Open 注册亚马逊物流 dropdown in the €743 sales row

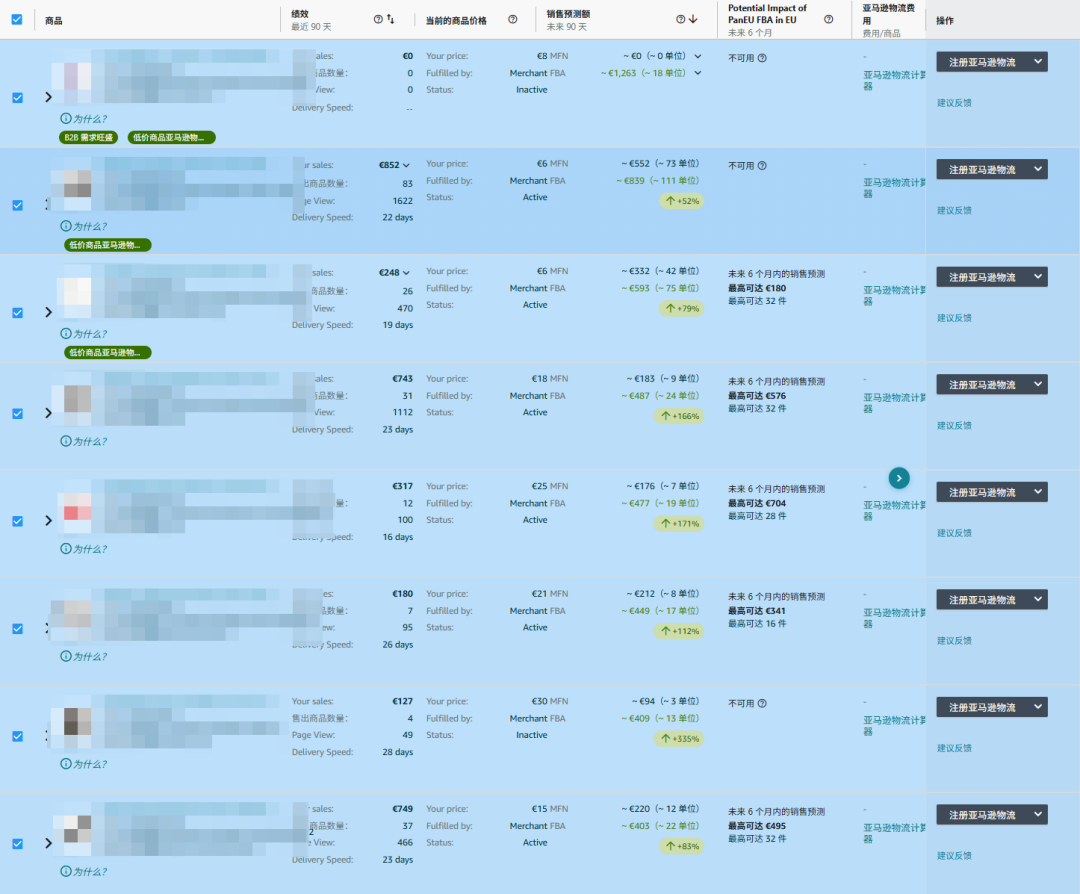click(x=1038, y=384)
